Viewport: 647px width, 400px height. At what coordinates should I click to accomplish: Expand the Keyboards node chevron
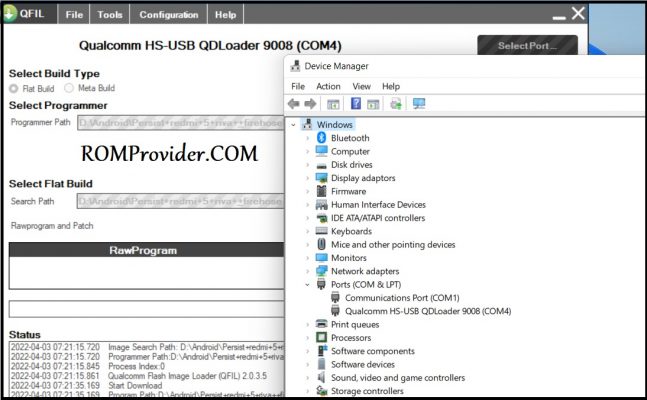pos(307,231)
